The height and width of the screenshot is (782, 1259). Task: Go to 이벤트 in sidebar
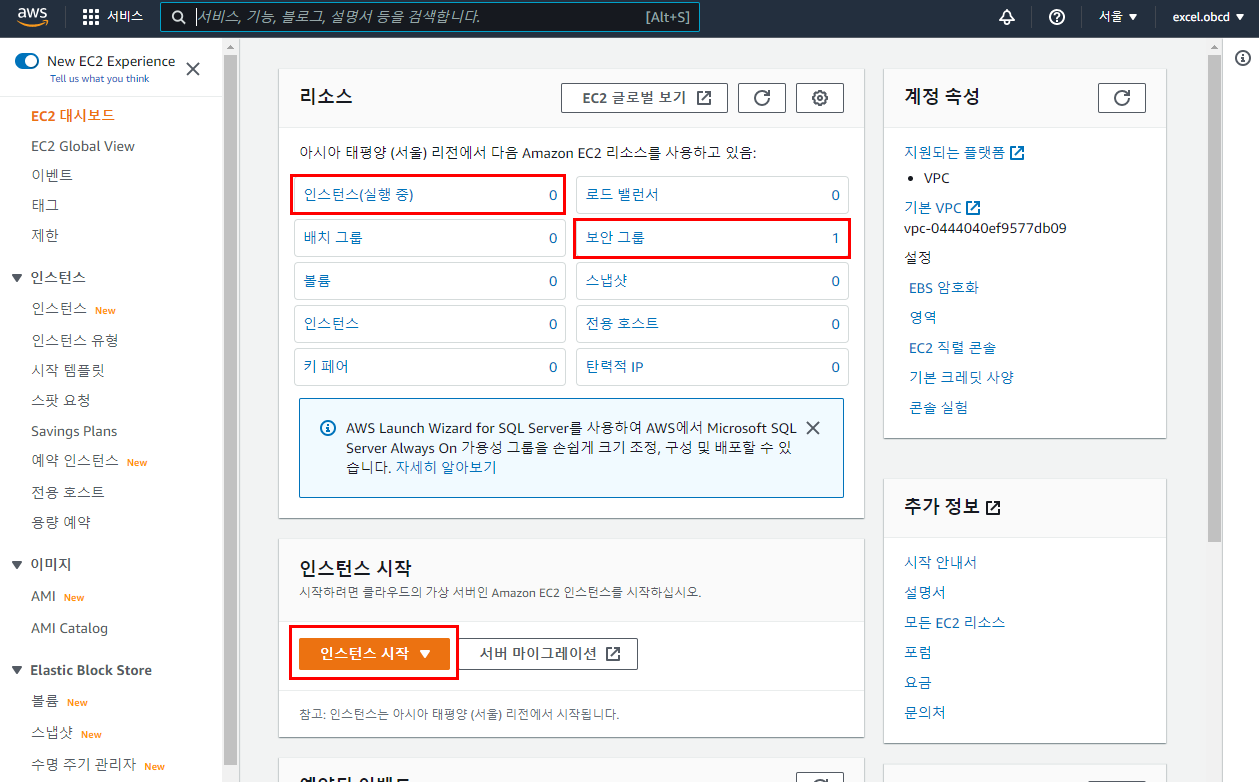coord(52,175)
